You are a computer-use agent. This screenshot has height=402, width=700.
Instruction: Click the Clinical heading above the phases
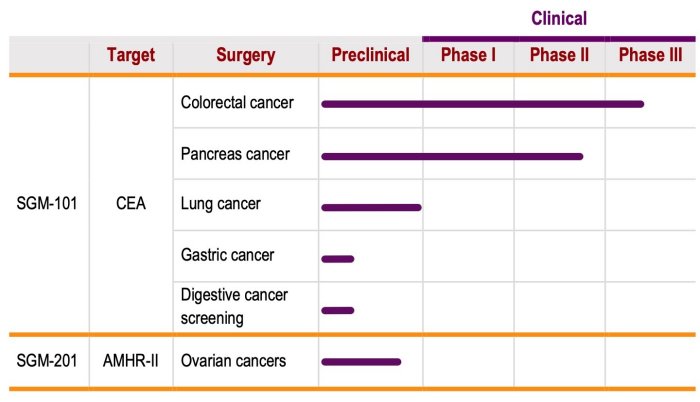pos(559,18)
